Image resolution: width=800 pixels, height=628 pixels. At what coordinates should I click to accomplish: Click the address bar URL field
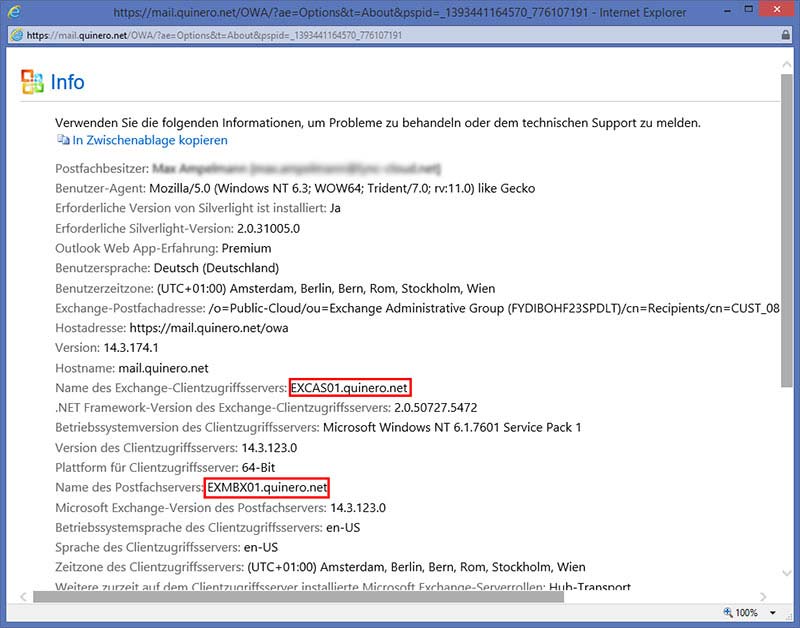[x=215, y=34]
